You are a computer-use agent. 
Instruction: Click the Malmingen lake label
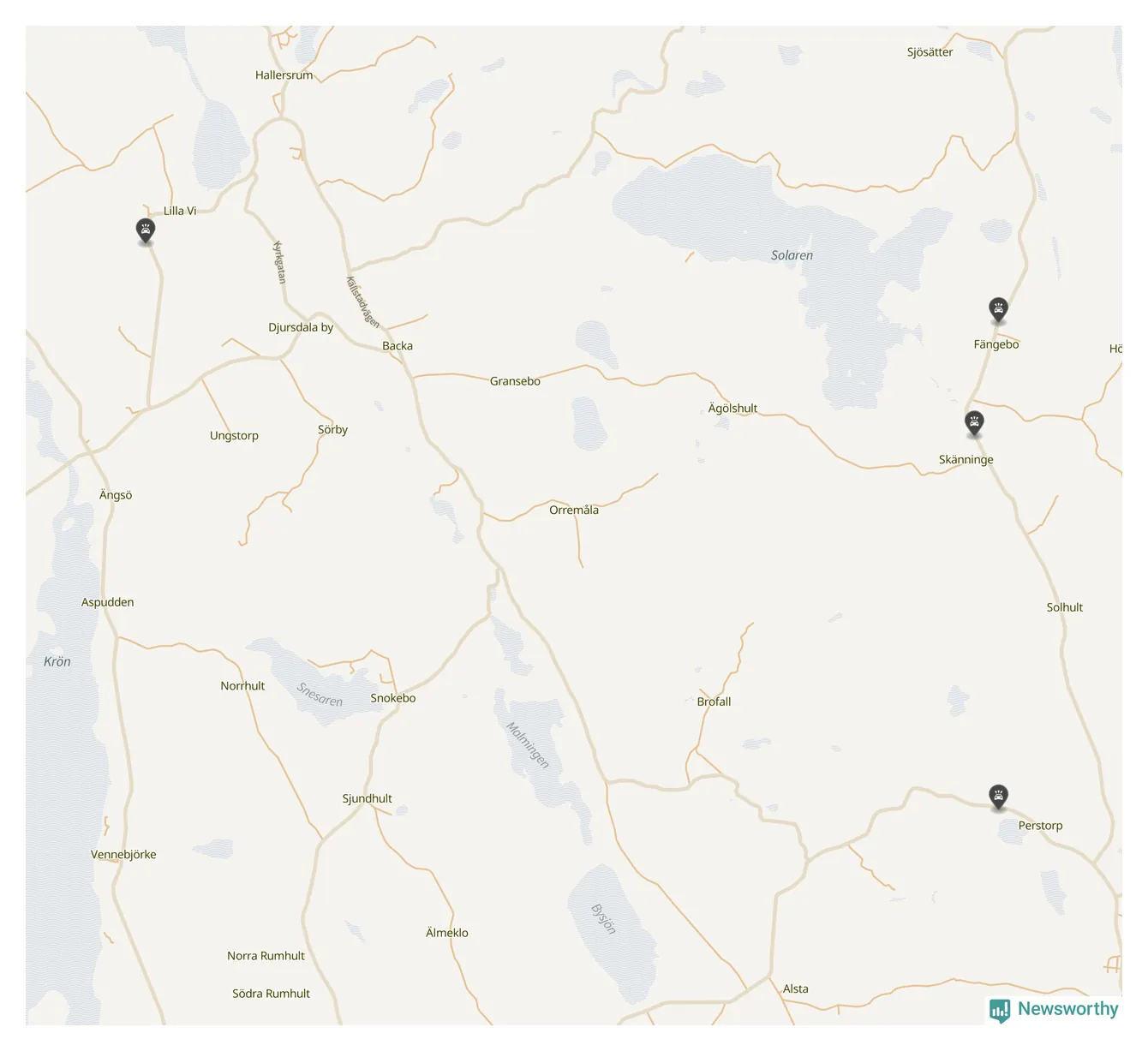(527, 745)
